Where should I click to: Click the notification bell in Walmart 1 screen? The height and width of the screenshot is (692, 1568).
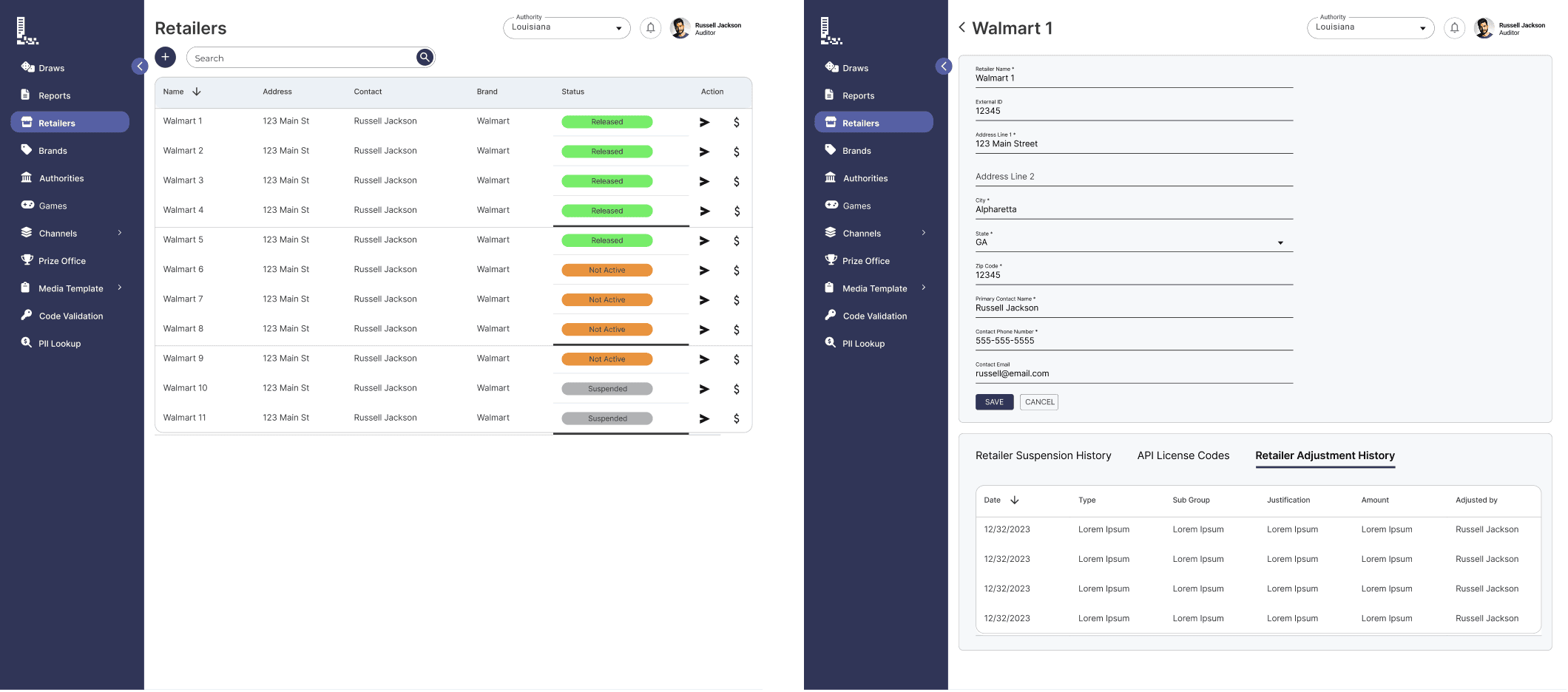1454,28
